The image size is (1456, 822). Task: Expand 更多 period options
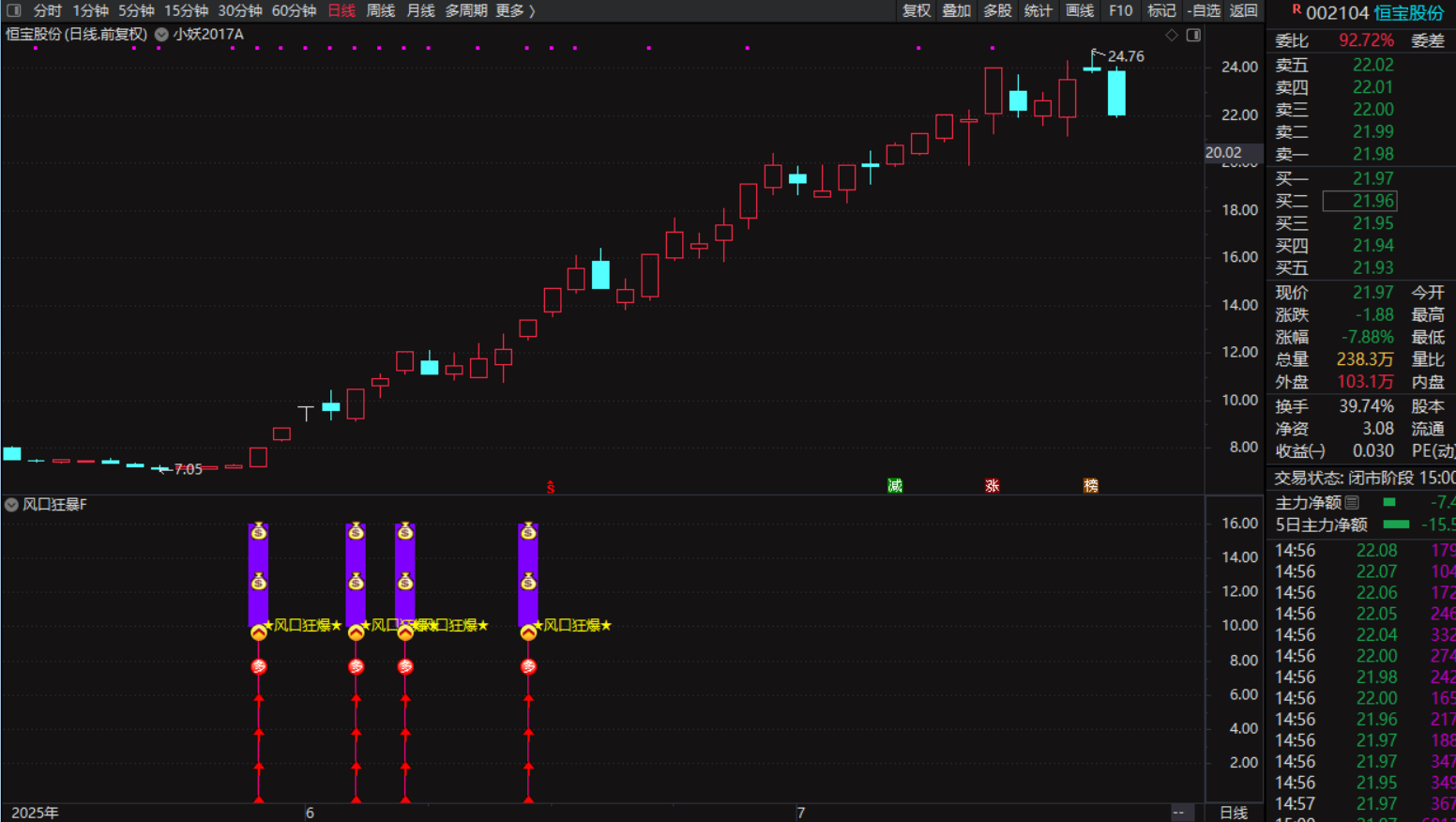click(515, 10)
